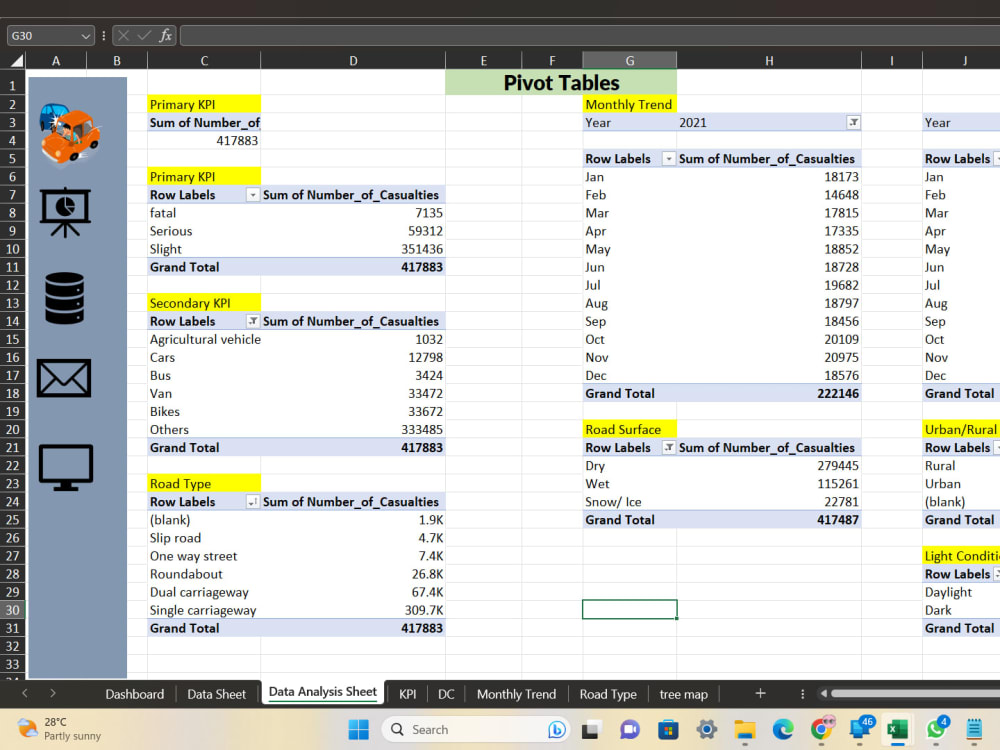Add a new sheet with the plus button
This screenshot has width=1000, height=750.
(x=761, y=693)
